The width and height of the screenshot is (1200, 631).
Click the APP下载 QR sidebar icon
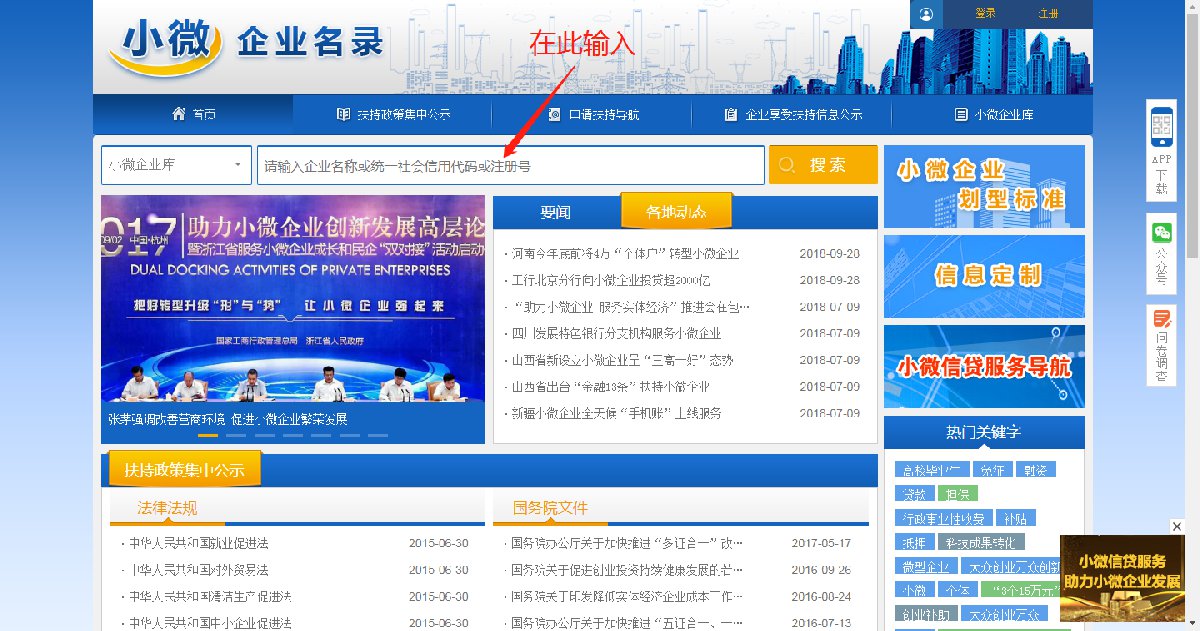(1161, 150)
